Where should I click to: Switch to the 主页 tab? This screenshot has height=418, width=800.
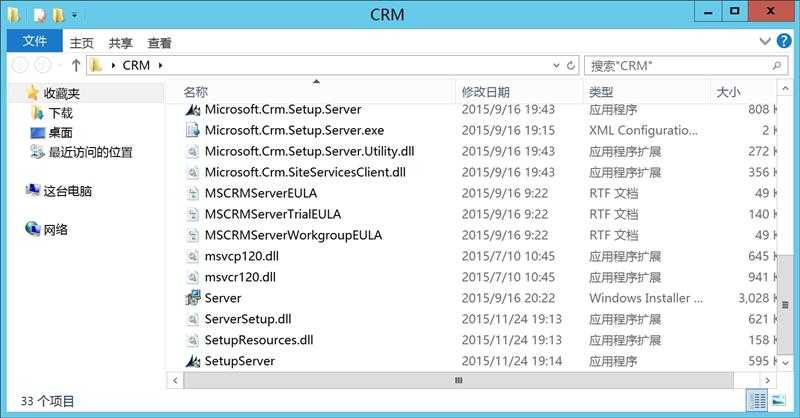click(x=82, y=43)
